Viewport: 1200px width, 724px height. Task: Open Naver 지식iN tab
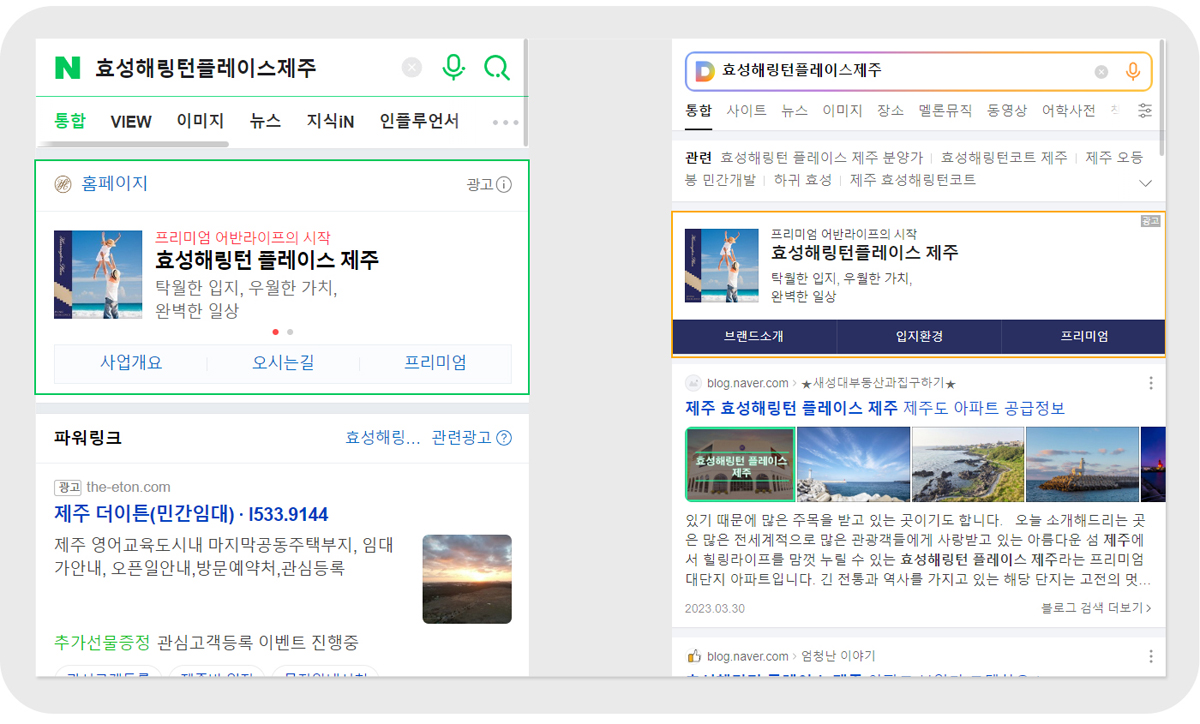pos(331,121)
